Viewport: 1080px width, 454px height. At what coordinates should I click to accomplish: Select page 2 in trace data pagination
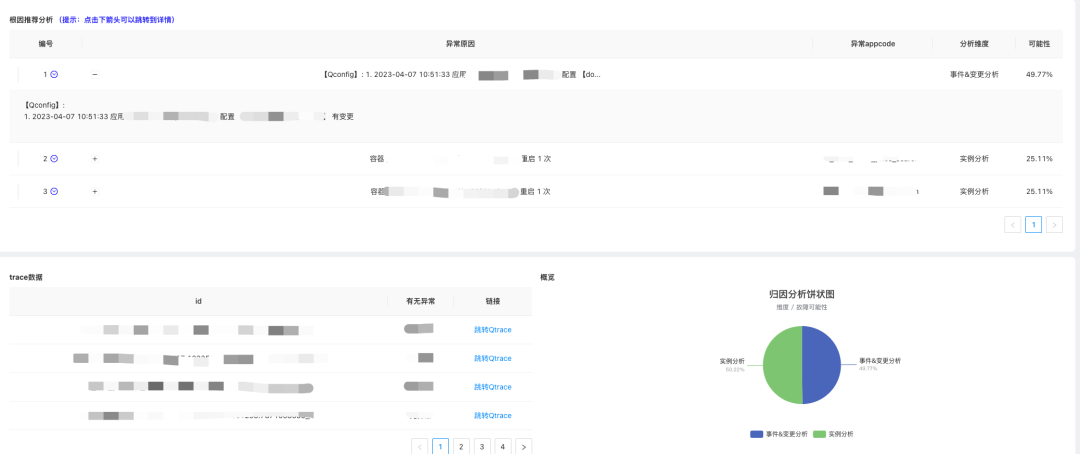(x=461, y=446)
